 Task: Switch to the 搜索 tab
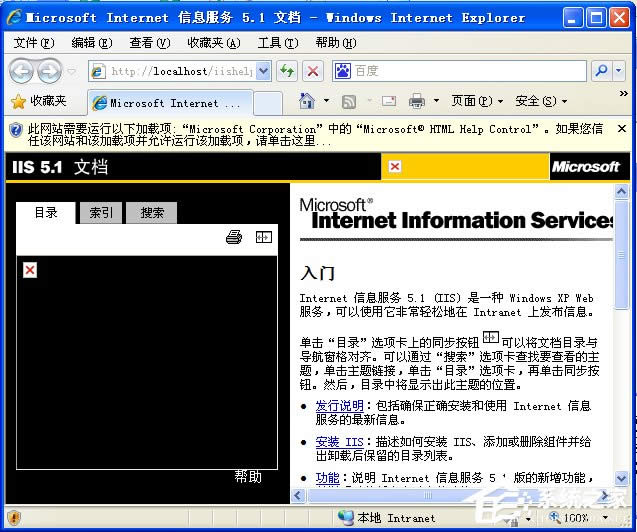(152, 212)
